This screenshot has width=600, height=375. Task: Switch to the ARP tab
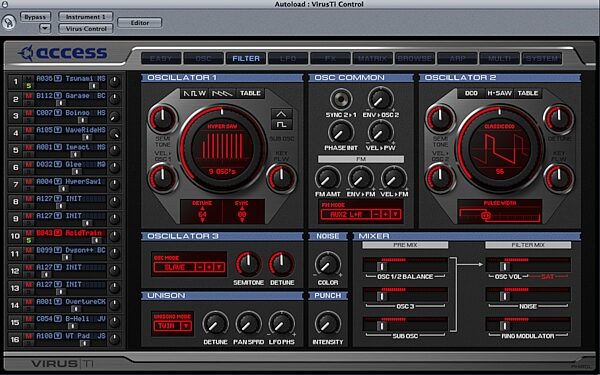tap(457, 59)
